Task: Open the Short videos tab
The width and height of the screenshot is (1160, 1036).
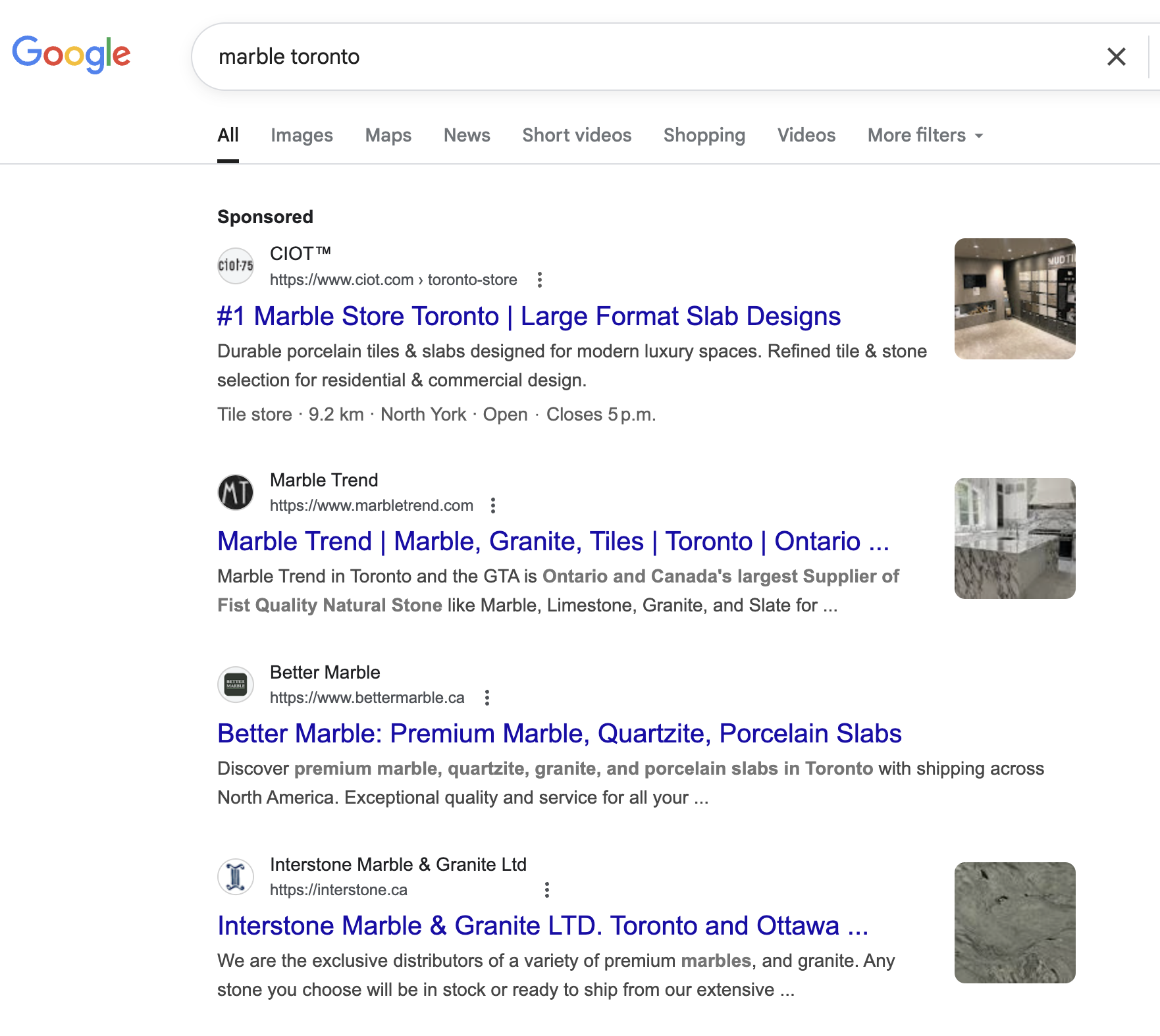Action: (x=577, y=135)
